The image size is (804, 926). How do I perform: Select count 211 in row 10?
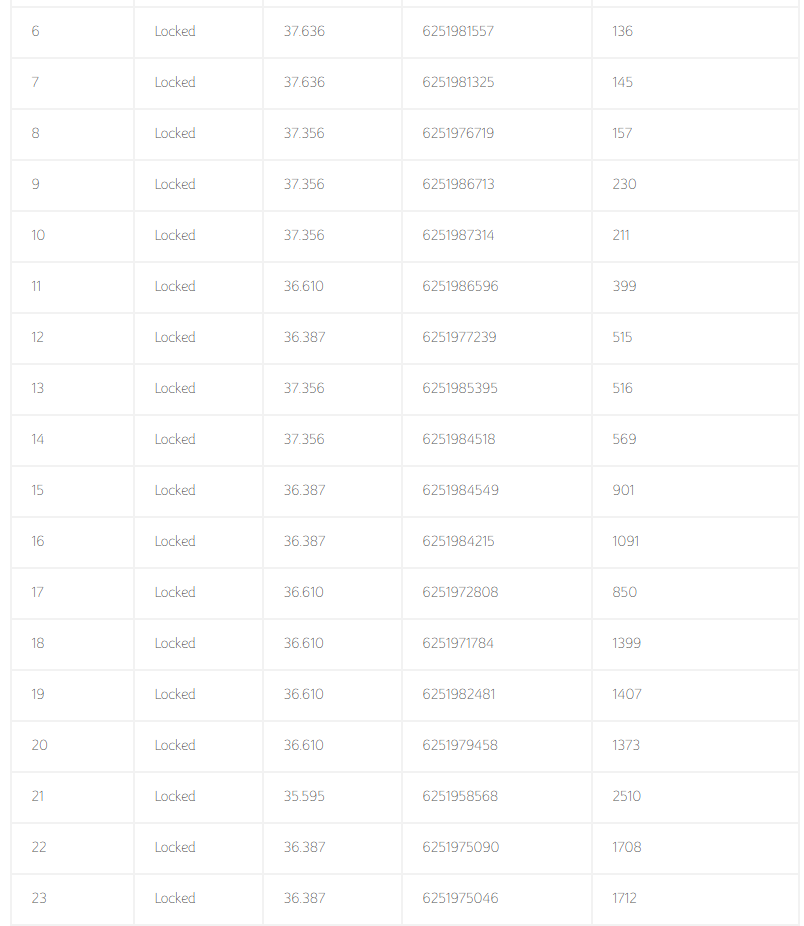point(620,235)
